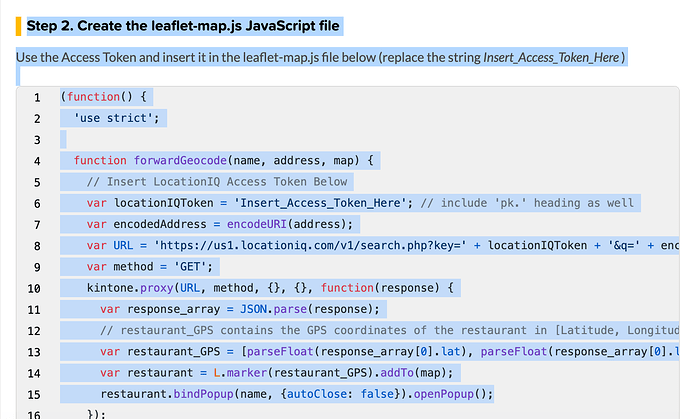
Task: Click line number 1 in the code gutter
Action: pos(37,97)
